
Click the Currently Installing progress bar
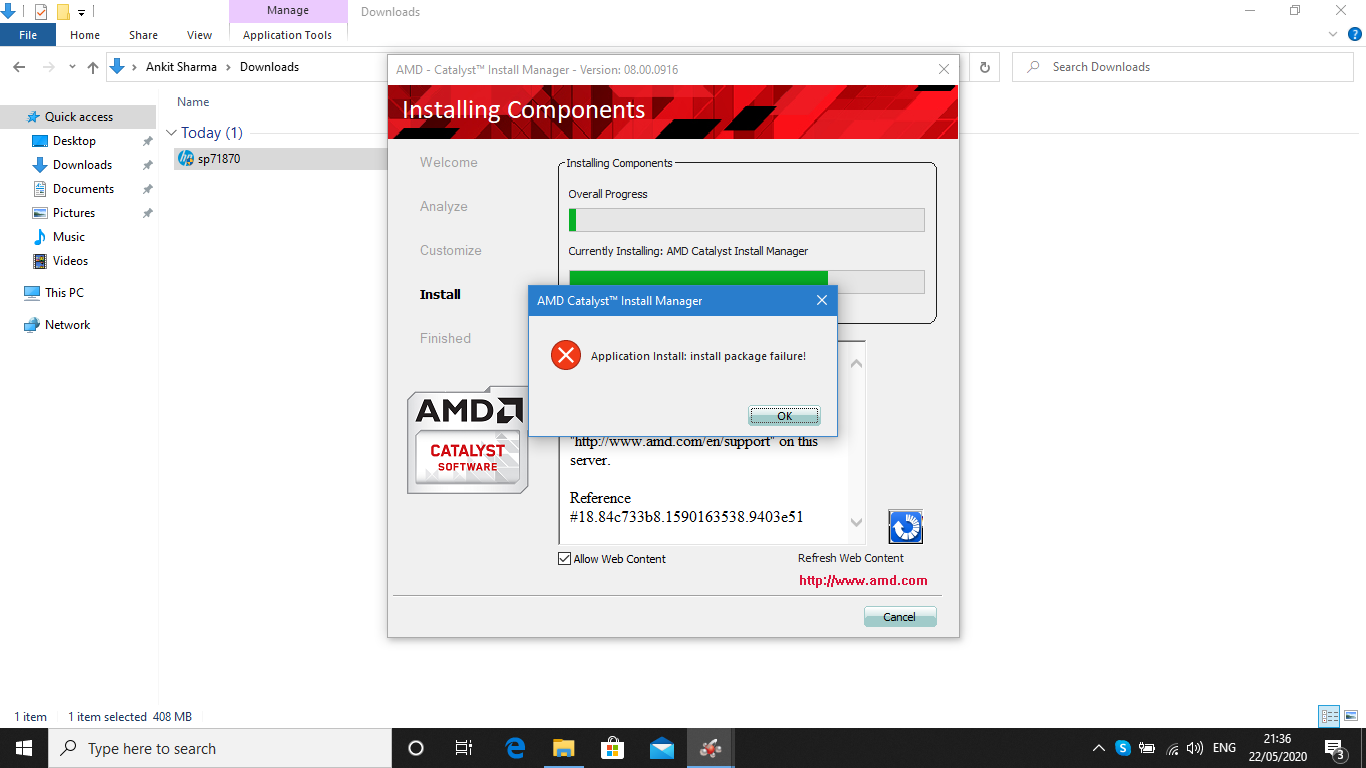pyautogui.click(x=746, y=281)
